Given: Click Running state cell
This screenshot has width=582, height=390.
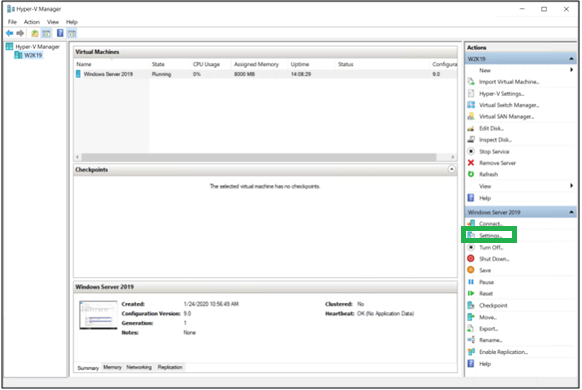Looking at the screenshot, I should click(161, 74).
